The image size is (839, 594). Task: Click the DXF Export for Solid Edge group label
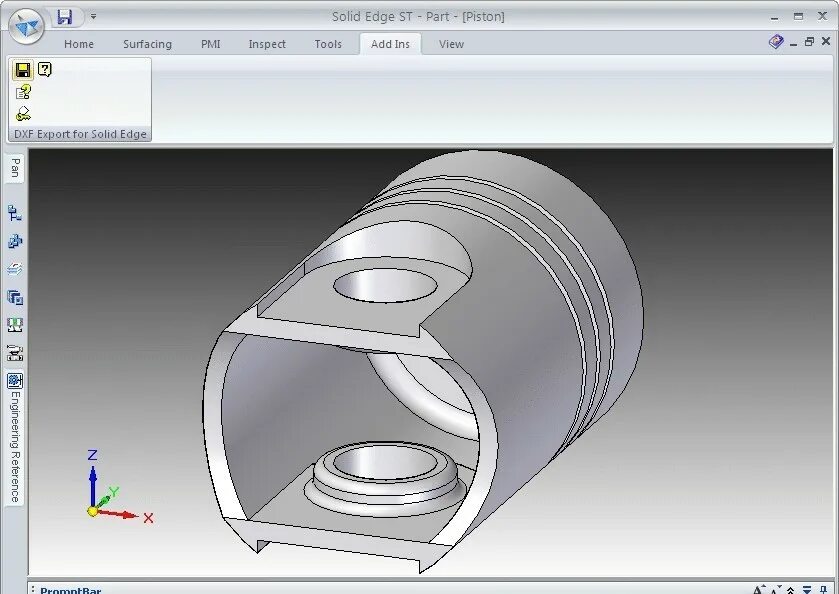79,133
